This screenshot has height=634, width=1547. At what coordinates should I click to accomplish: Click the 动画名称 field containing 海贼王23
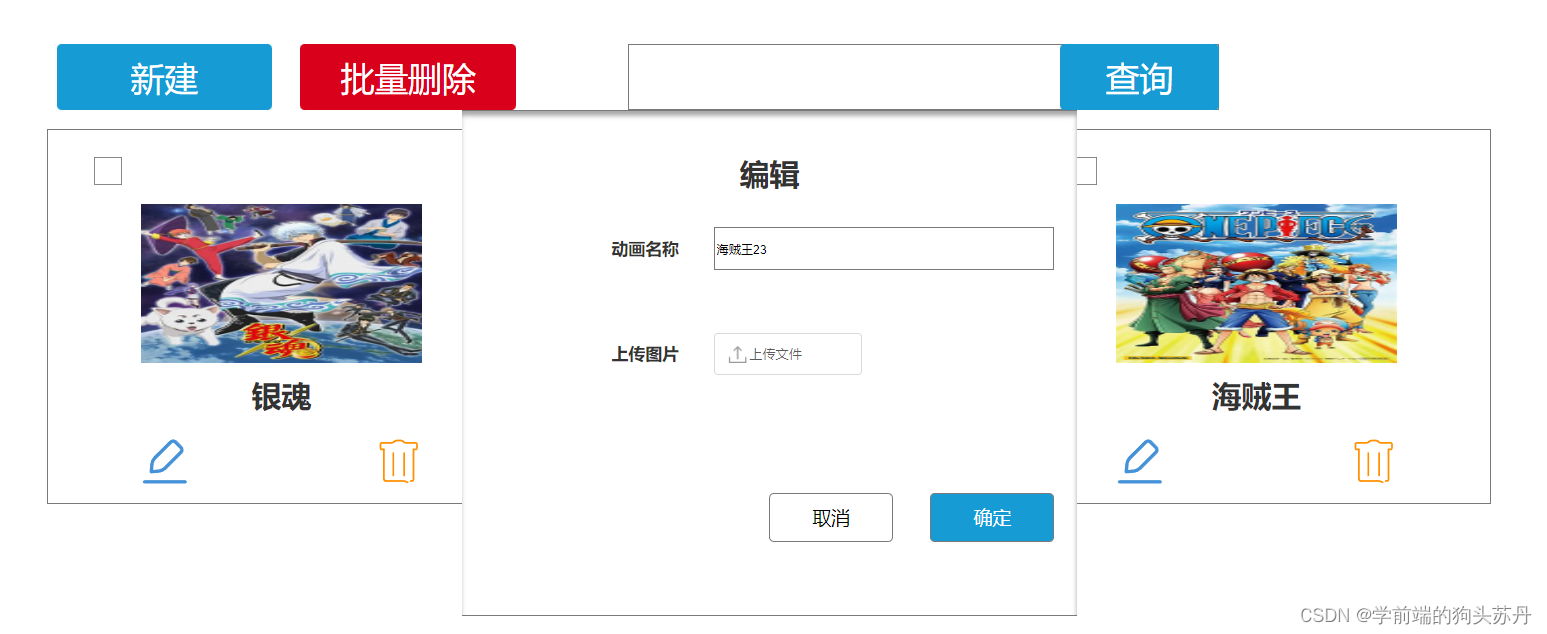click(x=884, y=248)
